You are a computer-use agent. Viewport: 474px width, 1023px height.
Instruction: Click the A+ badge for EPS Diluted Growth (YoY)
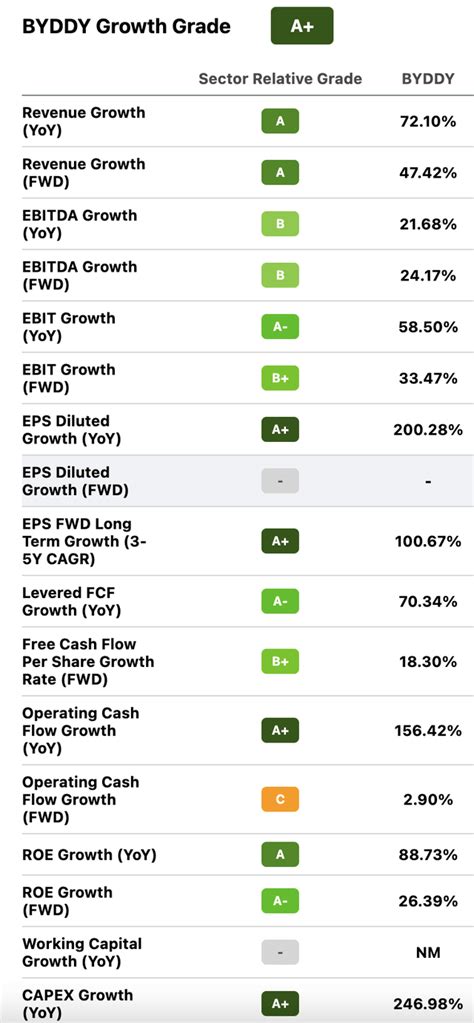click(x=280, y=429)
